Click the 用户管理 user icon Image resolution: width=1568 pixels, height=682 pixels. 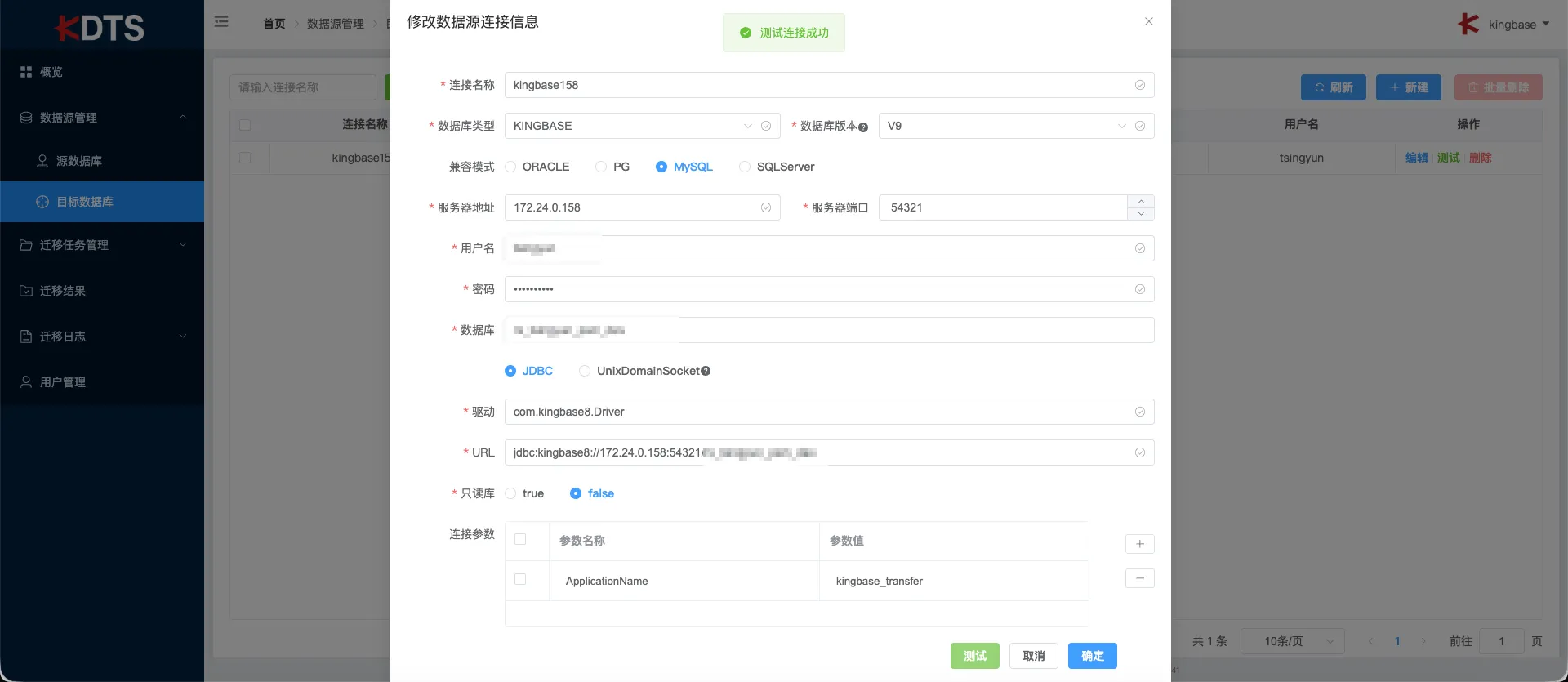[x=26, y=382]
